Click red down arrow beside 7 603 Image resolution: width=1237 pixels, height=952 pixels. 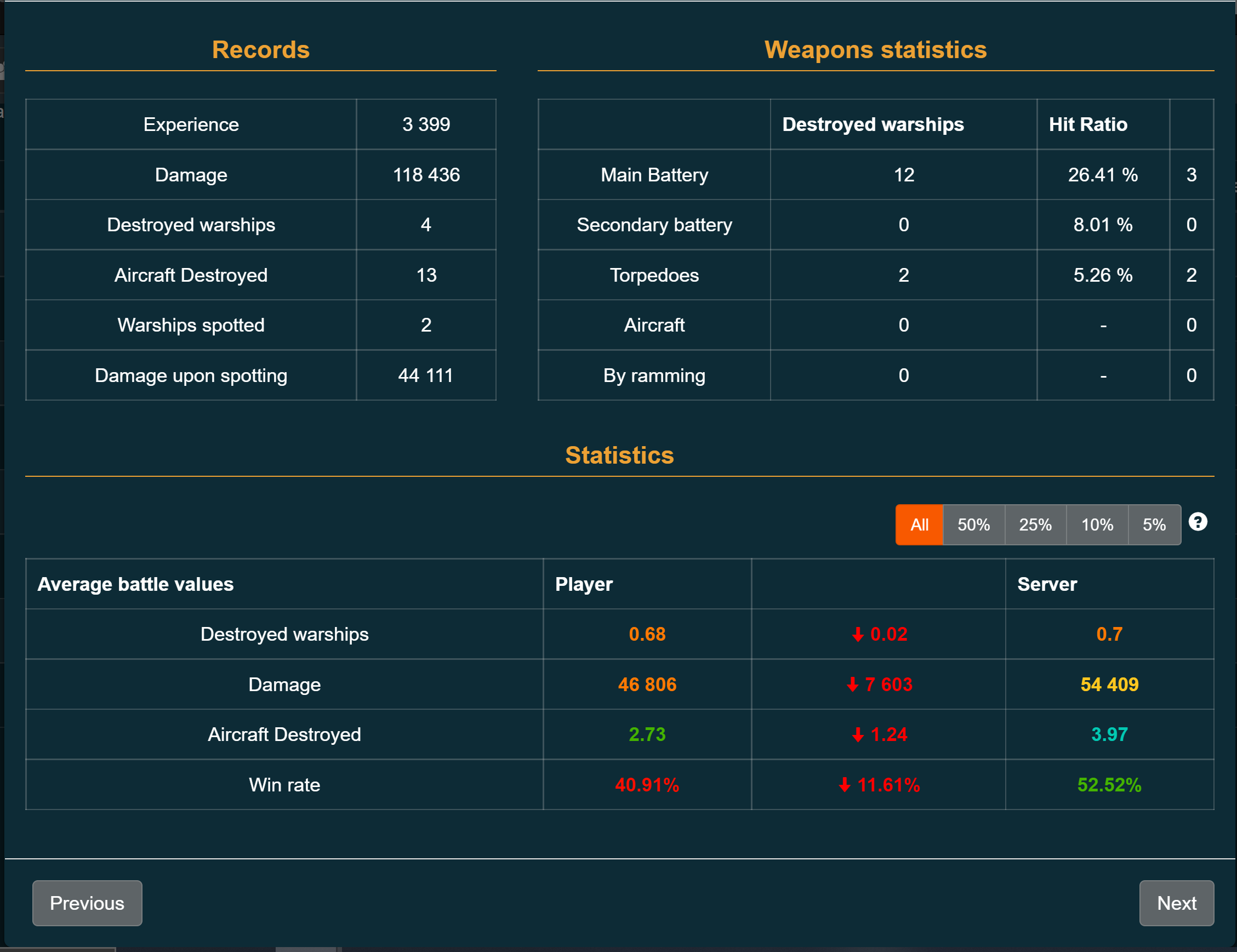(852, 685)
